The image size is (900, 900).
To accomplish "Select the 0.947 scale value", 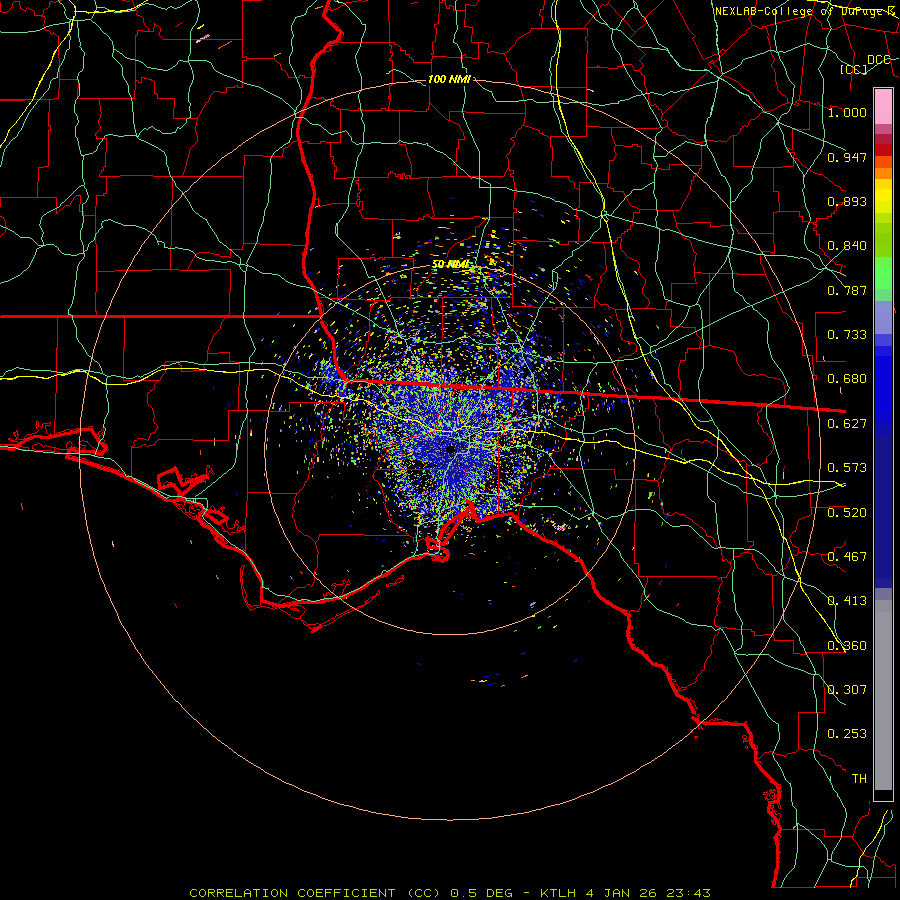I will 847,157.
